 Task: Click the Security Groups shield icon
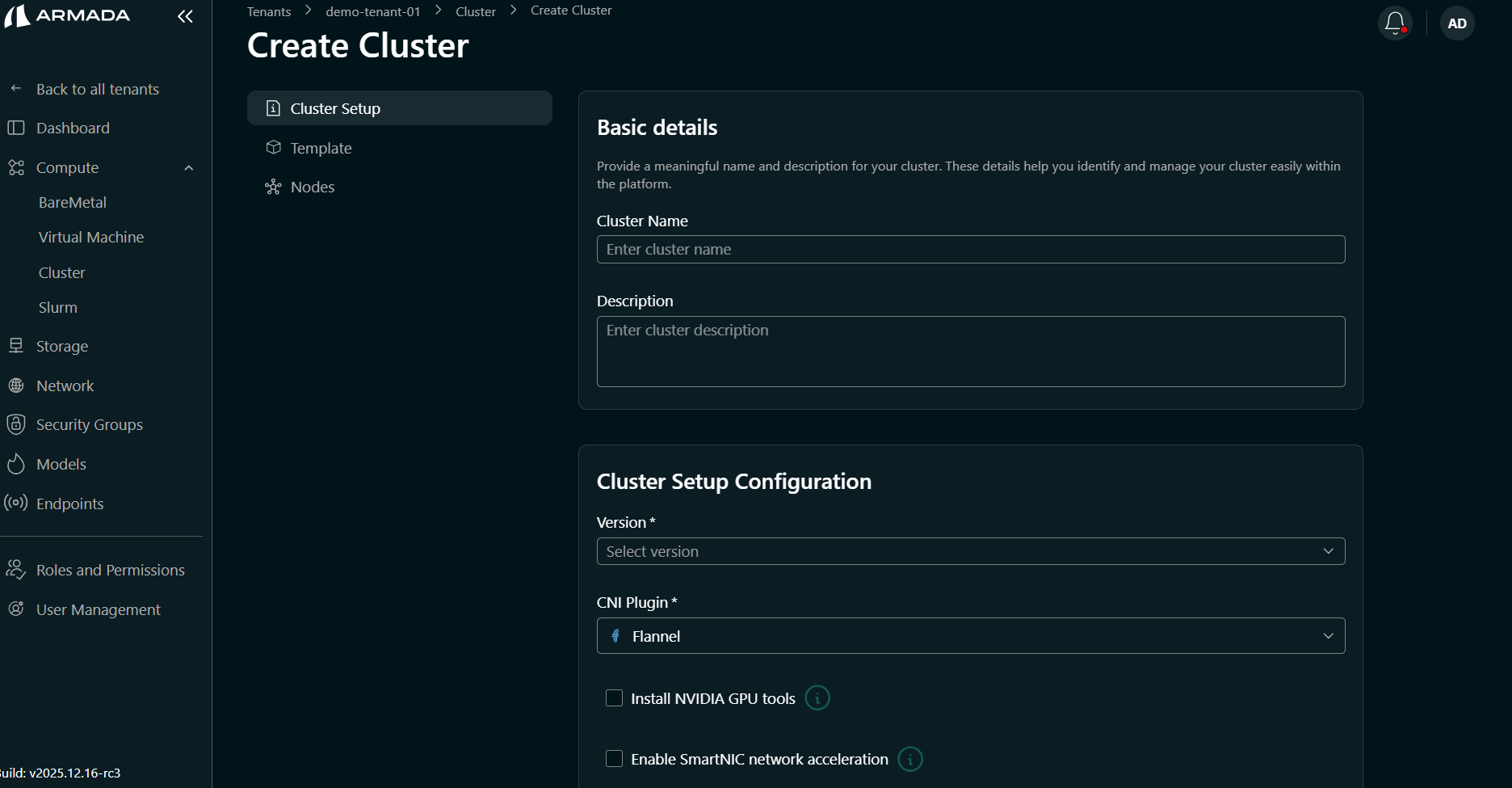click(x=16, y=424)
